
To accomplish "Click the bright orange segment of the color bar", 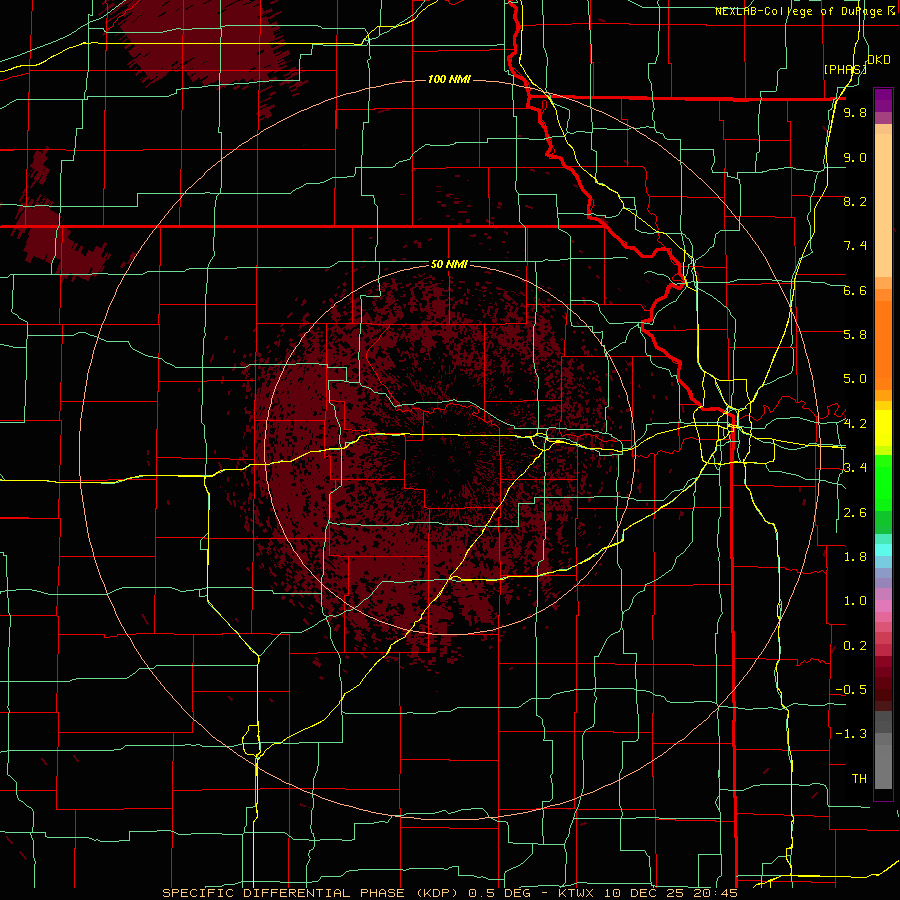I will pyautogui.click(x=883, y=346).
